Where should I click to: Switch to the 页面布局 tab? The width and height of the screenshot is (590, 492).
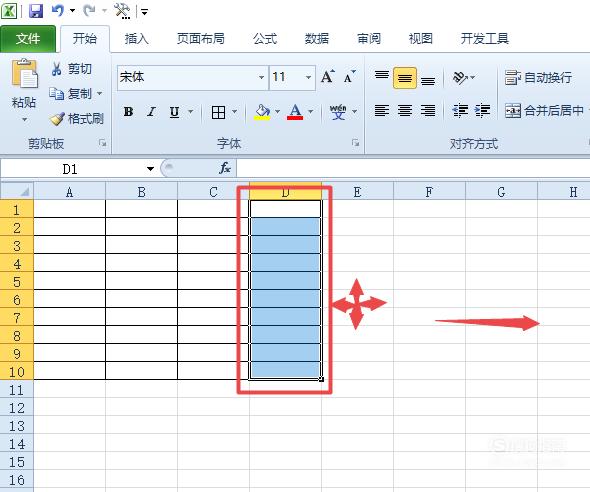coord(201,38)
